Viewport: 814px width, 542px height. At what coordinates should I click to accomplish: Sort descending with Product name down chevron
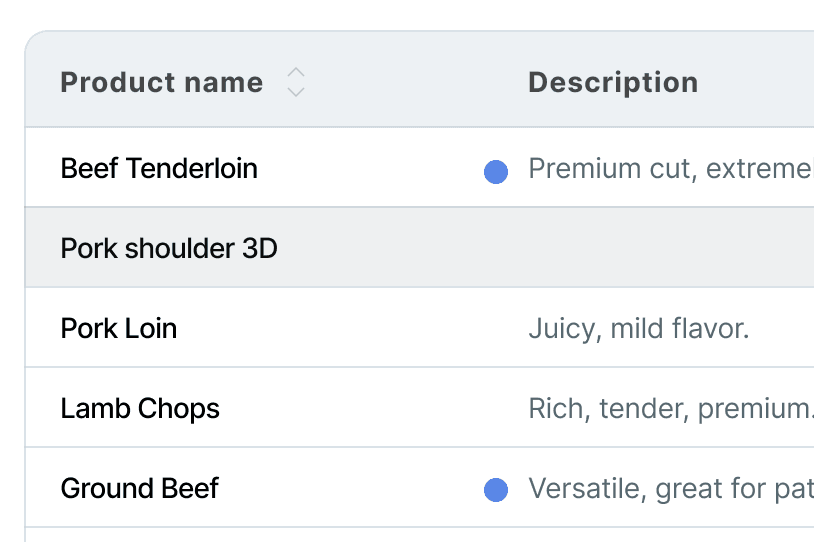tap(296, 91)
